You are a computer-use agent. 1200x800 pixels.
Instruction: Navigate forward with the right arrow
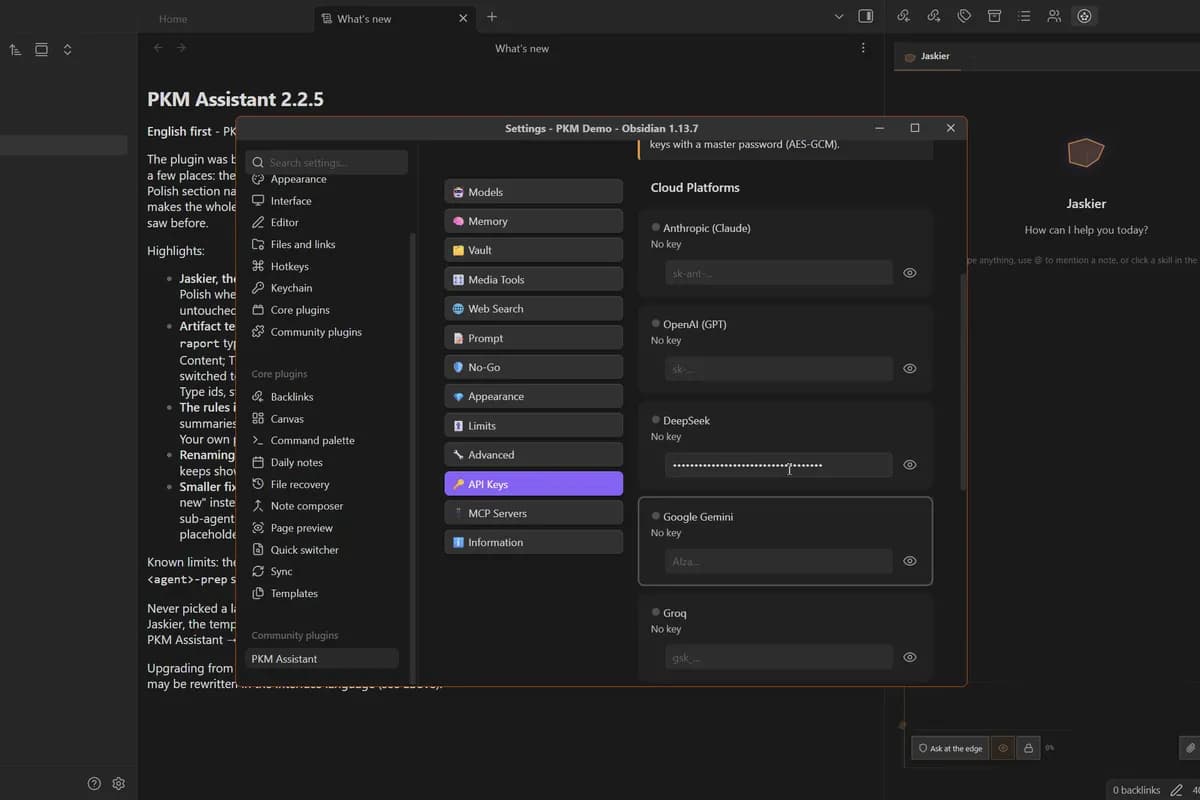pos(181,48)
